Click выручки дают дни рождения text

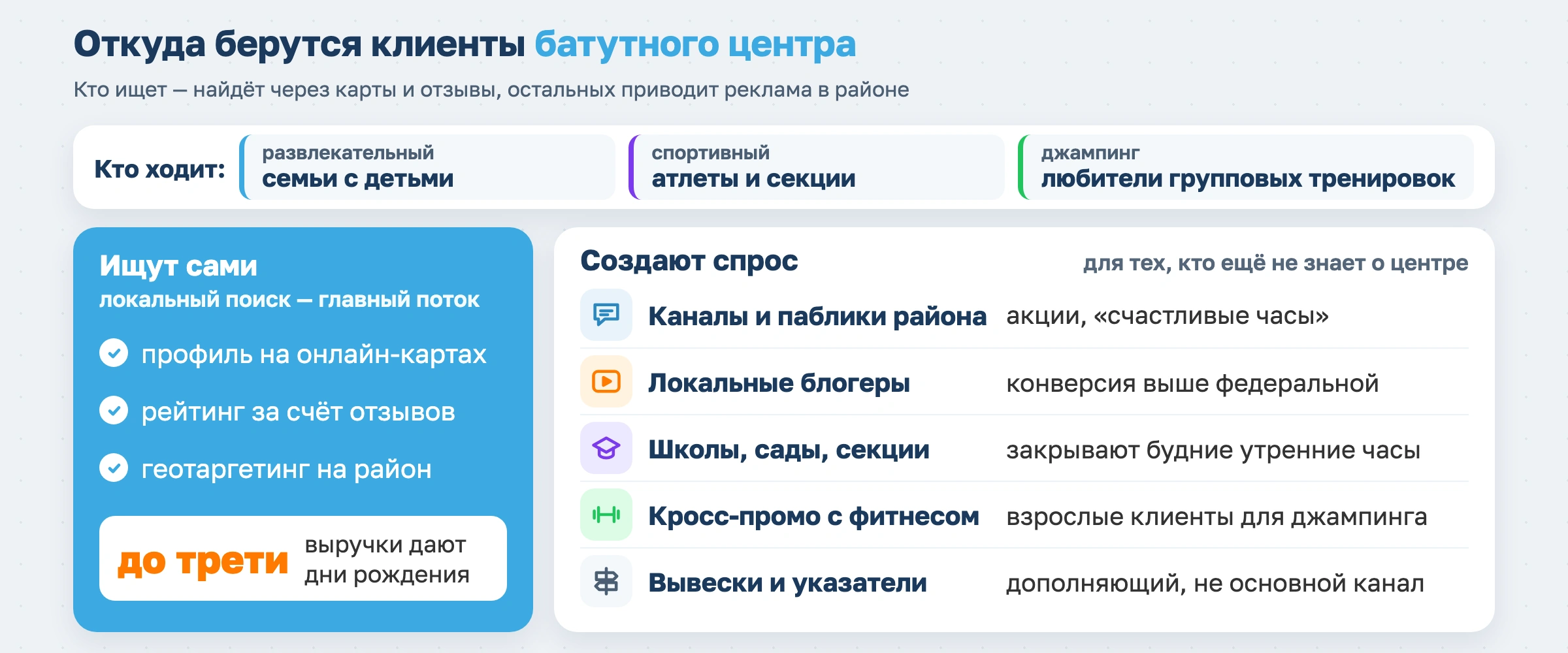point(387,560)
